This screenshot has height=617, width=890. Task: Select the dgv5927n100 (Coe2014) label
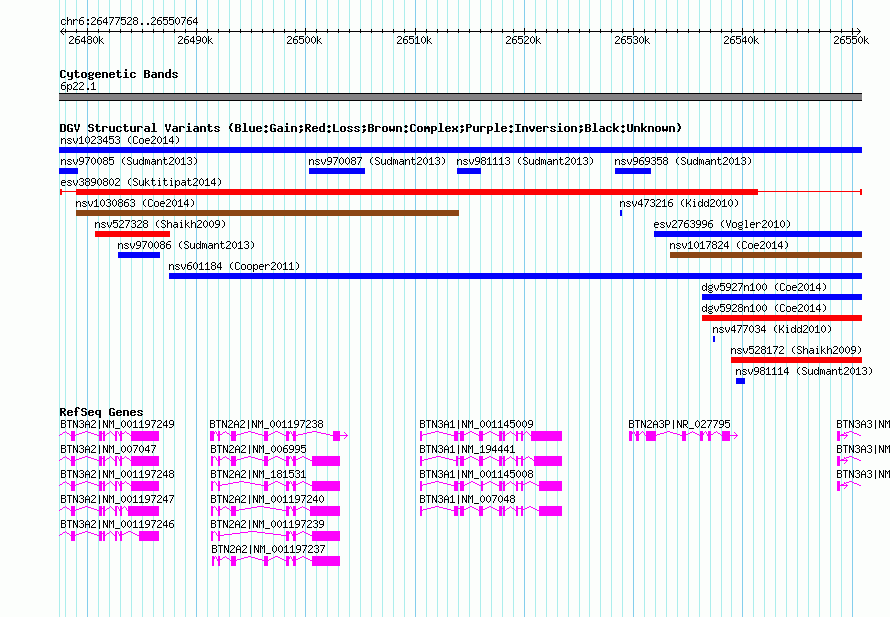point(764,287)
